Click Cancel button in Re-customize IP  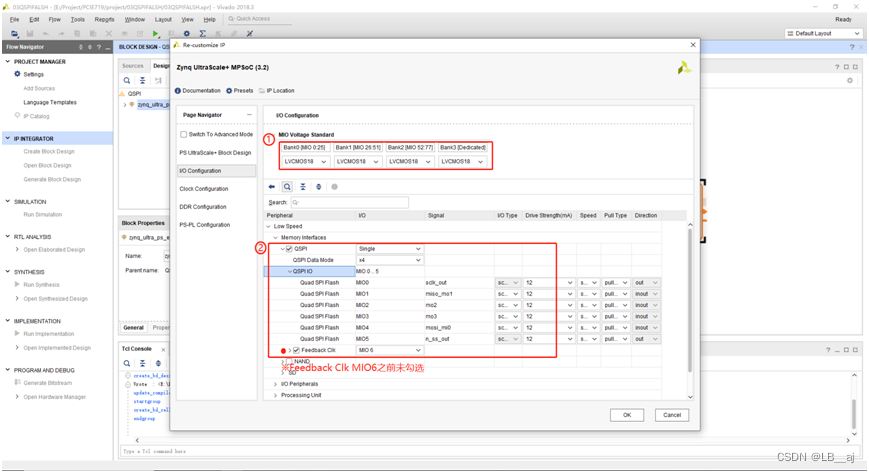pos(672,415)
